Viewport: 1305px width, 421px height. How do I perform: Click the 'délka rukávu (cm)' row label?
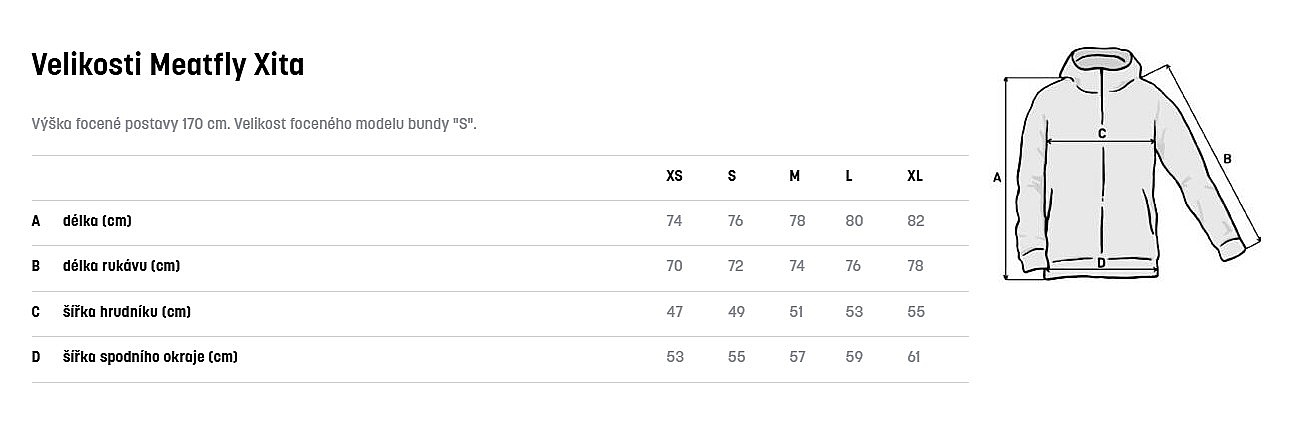click(121, 266)
